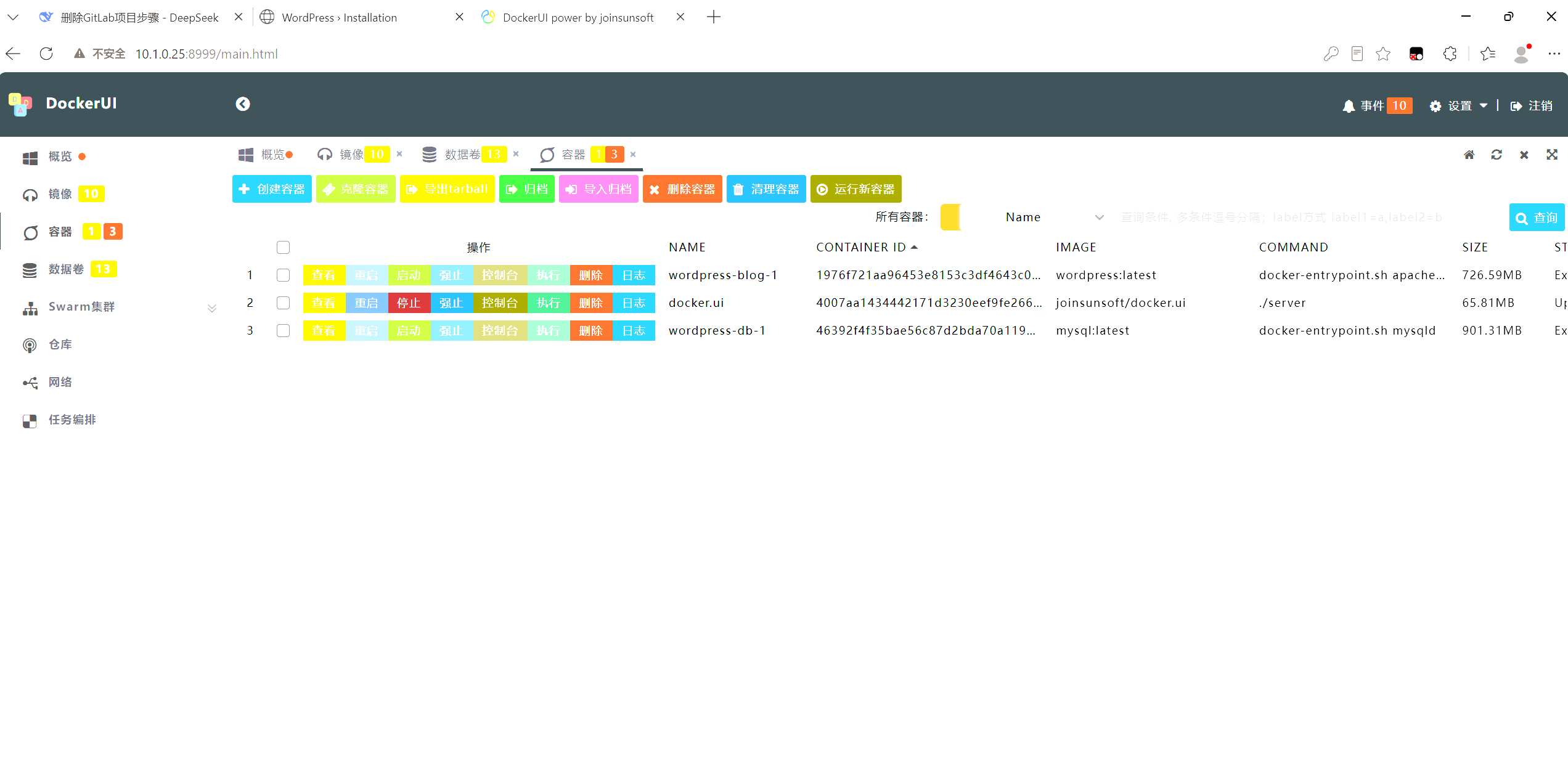The height and width of the screenshot is (769, 1568).
Task: Reload the browser page
Action: pos(46,54)
